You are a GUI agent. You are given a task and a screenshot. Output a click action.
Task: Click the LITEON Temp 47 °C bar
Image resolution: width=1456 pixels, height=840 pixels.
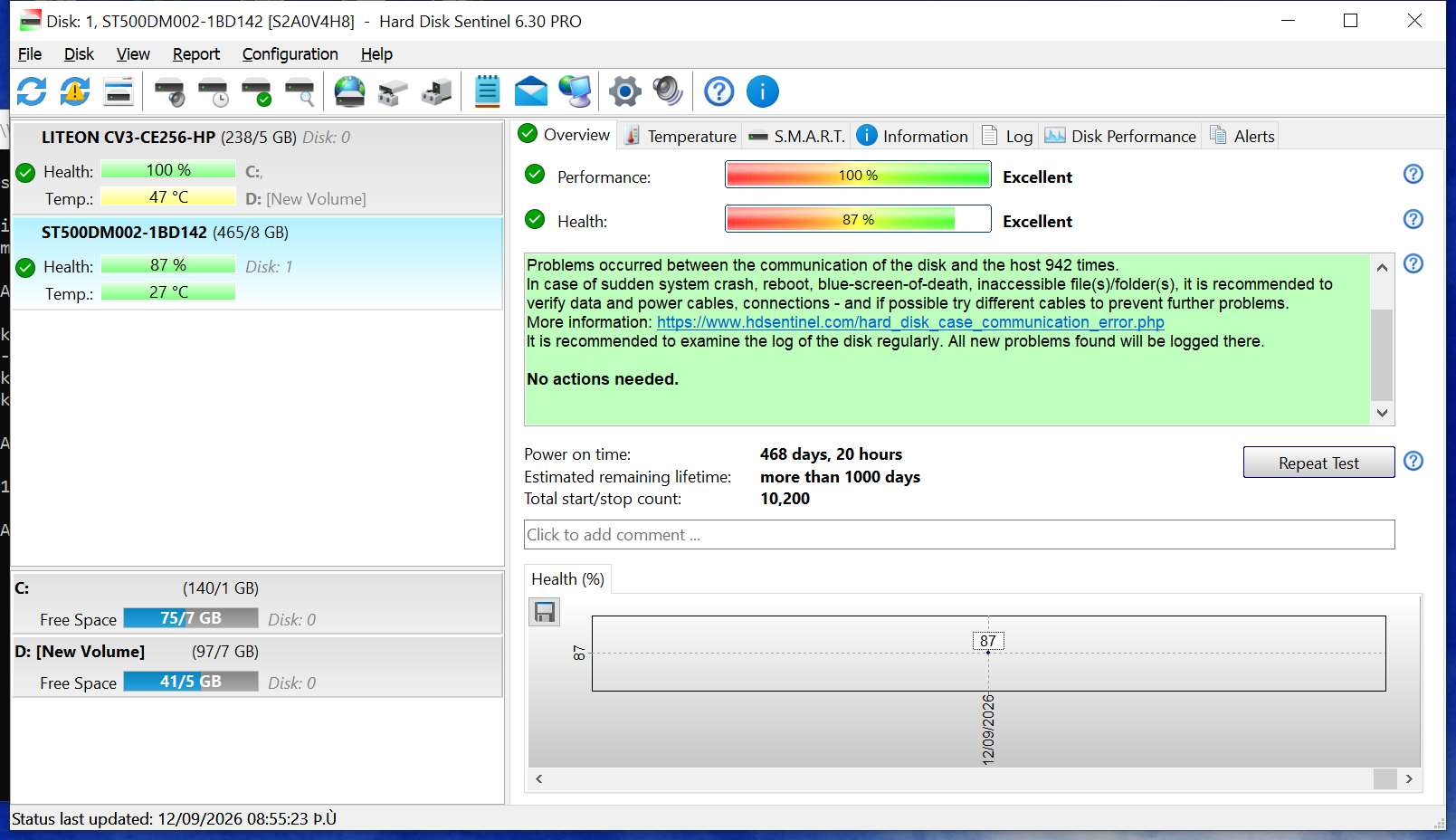click(x=168, y=197)
